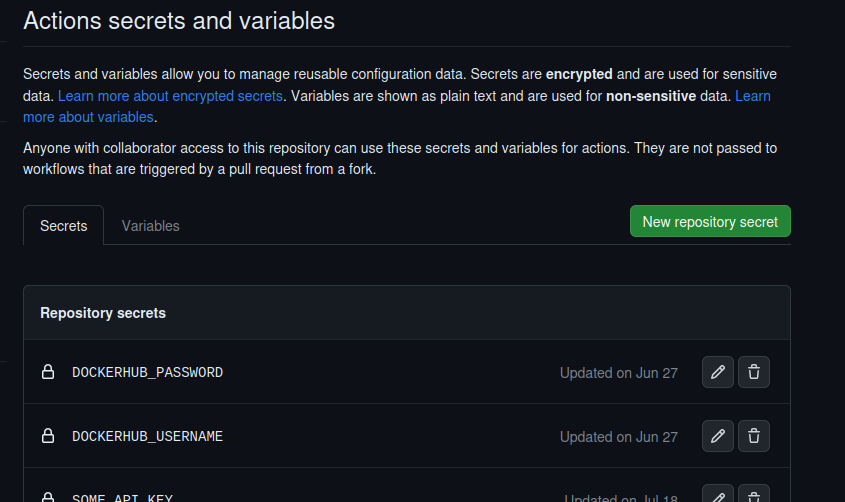This screenshot has width=845, height=502.
Task: Follow the more about variables link
Action: [88, 117]
